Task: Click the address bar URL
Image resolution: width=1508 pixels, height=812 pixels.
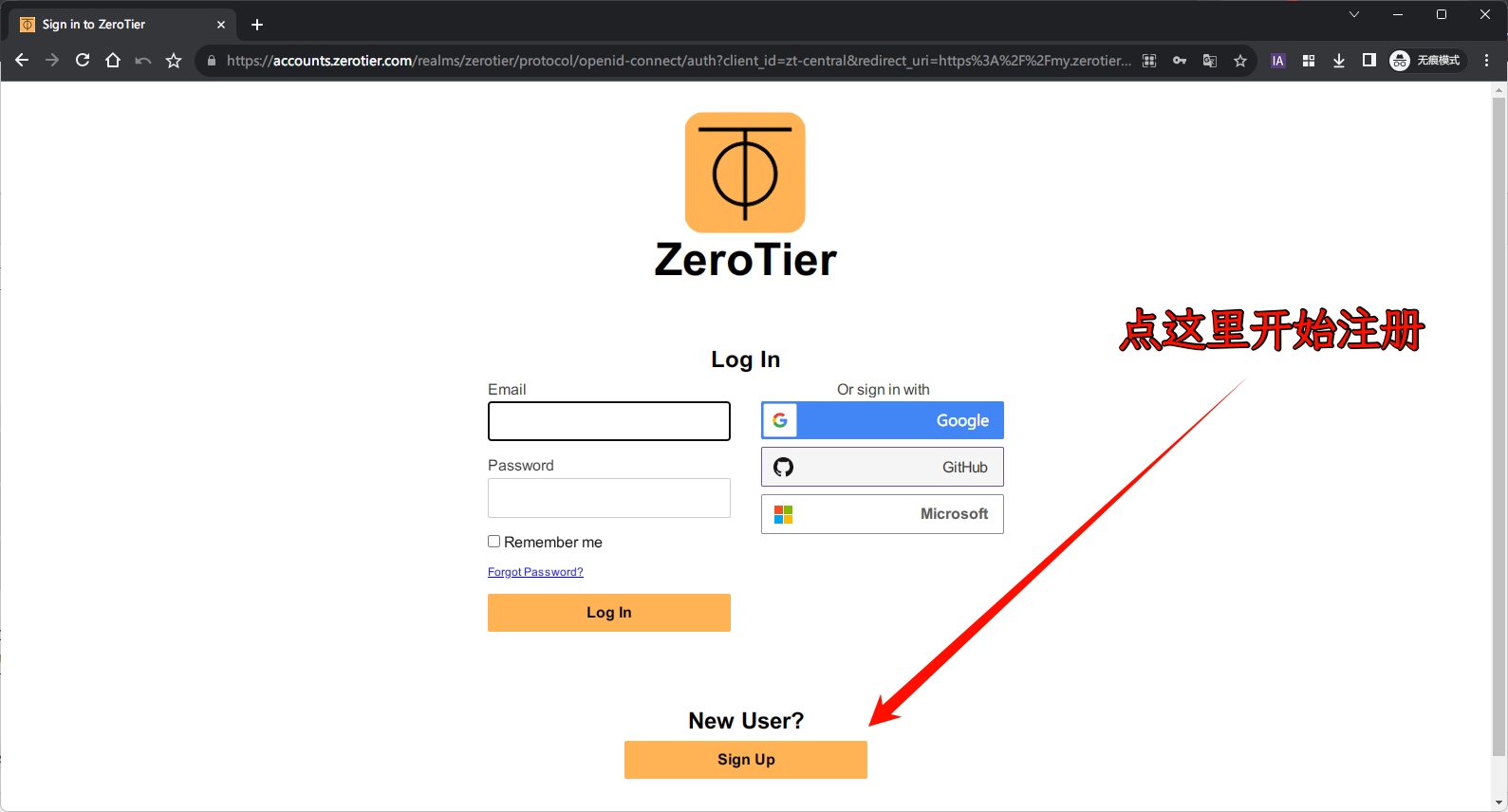Action: point(679,61)
